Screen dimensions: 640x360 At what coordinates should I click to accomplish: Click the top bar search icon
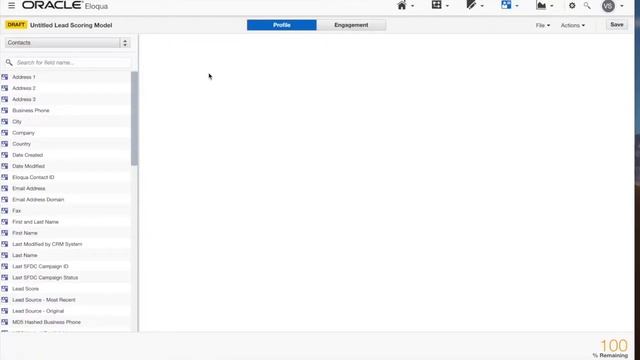587,6
